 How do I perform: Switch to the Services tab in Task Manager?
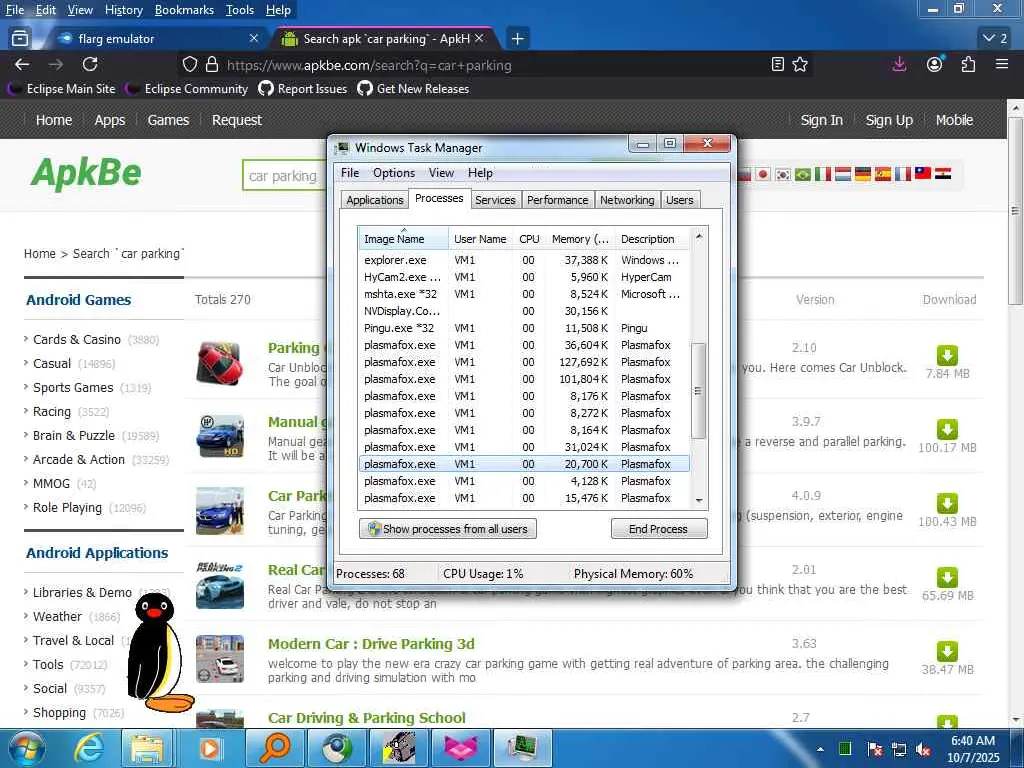(x=495, y=200)
